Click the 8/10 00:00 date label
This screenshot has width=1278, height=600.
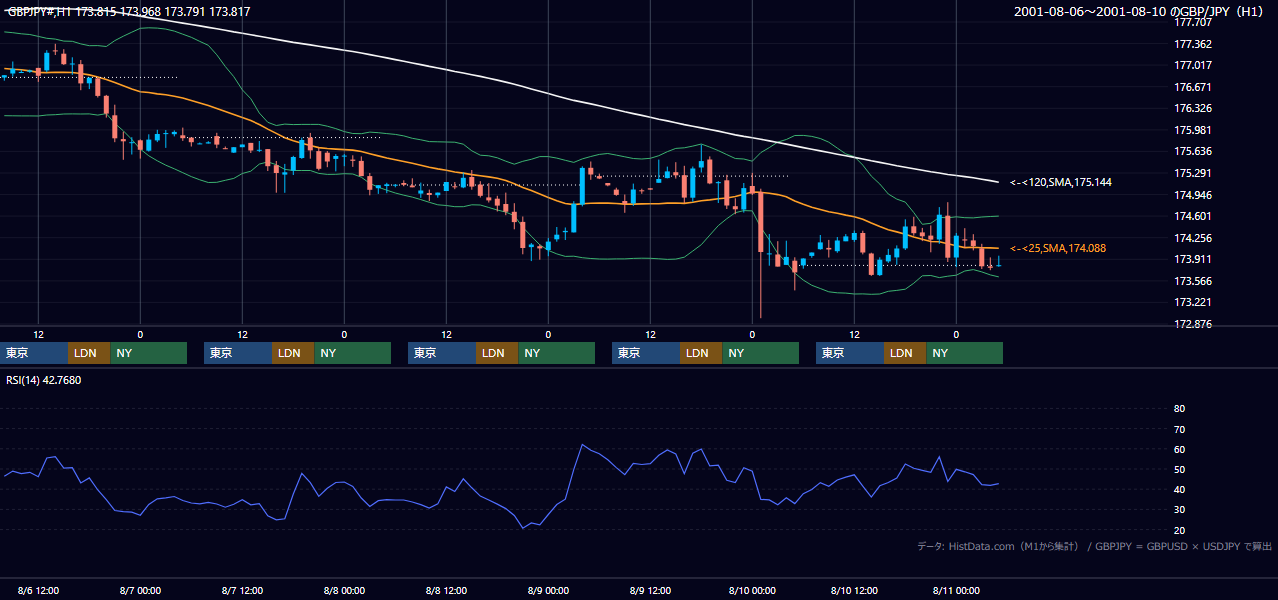[752, 591]
